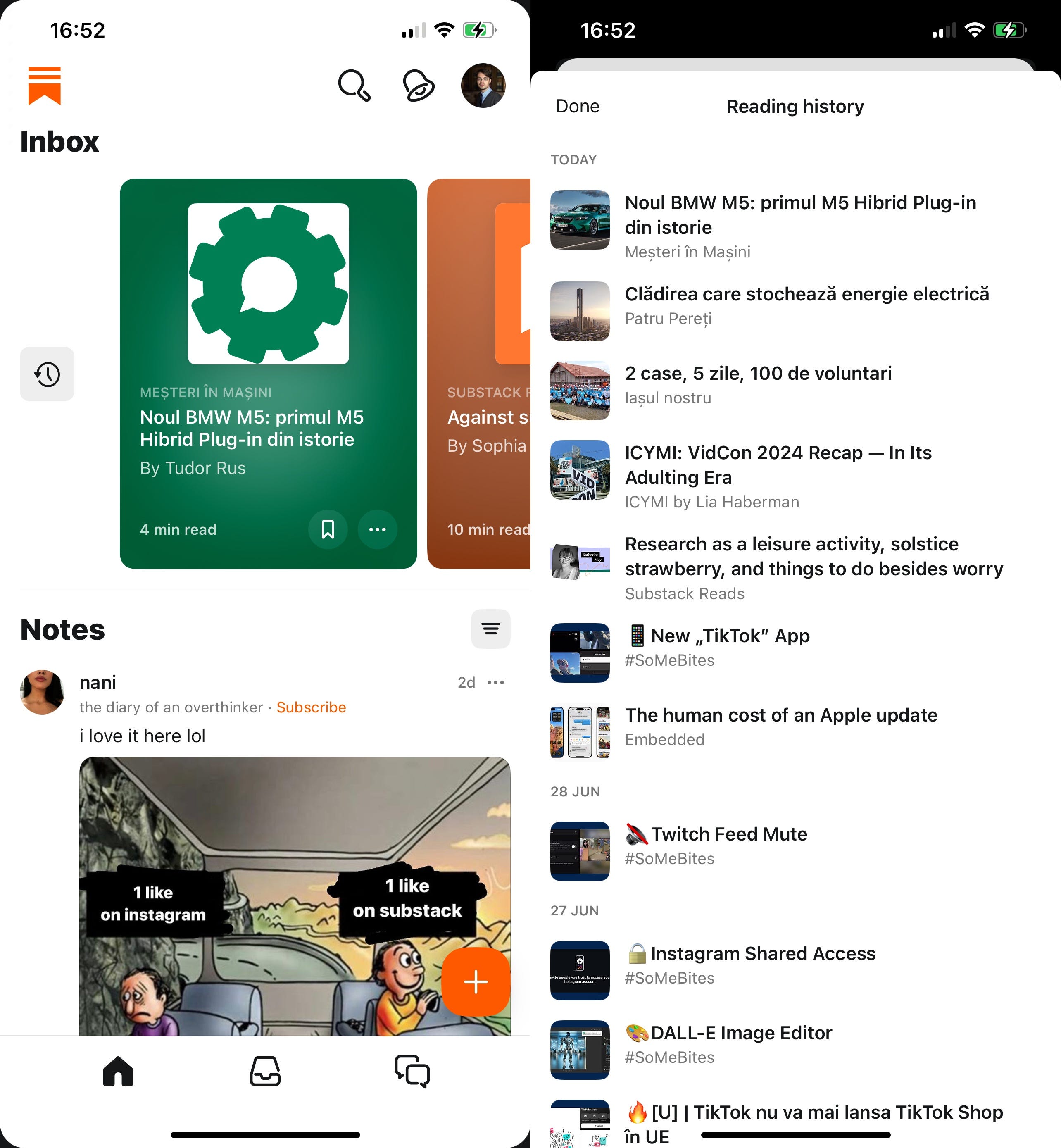This screenshot has height=1148, width=1061.
Task: Bookmark the BMW M5 article card
Action: point(328,529)
